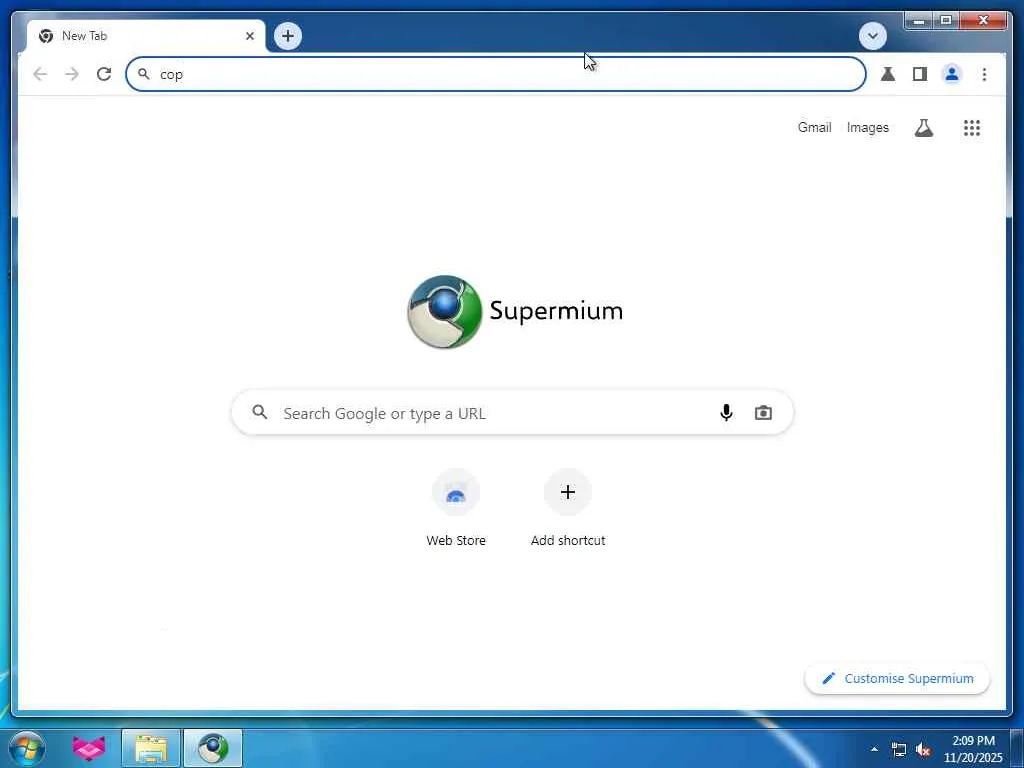Click the forward navigation arrow
This screenshot has width=1024, height=768.
point(72,74)
